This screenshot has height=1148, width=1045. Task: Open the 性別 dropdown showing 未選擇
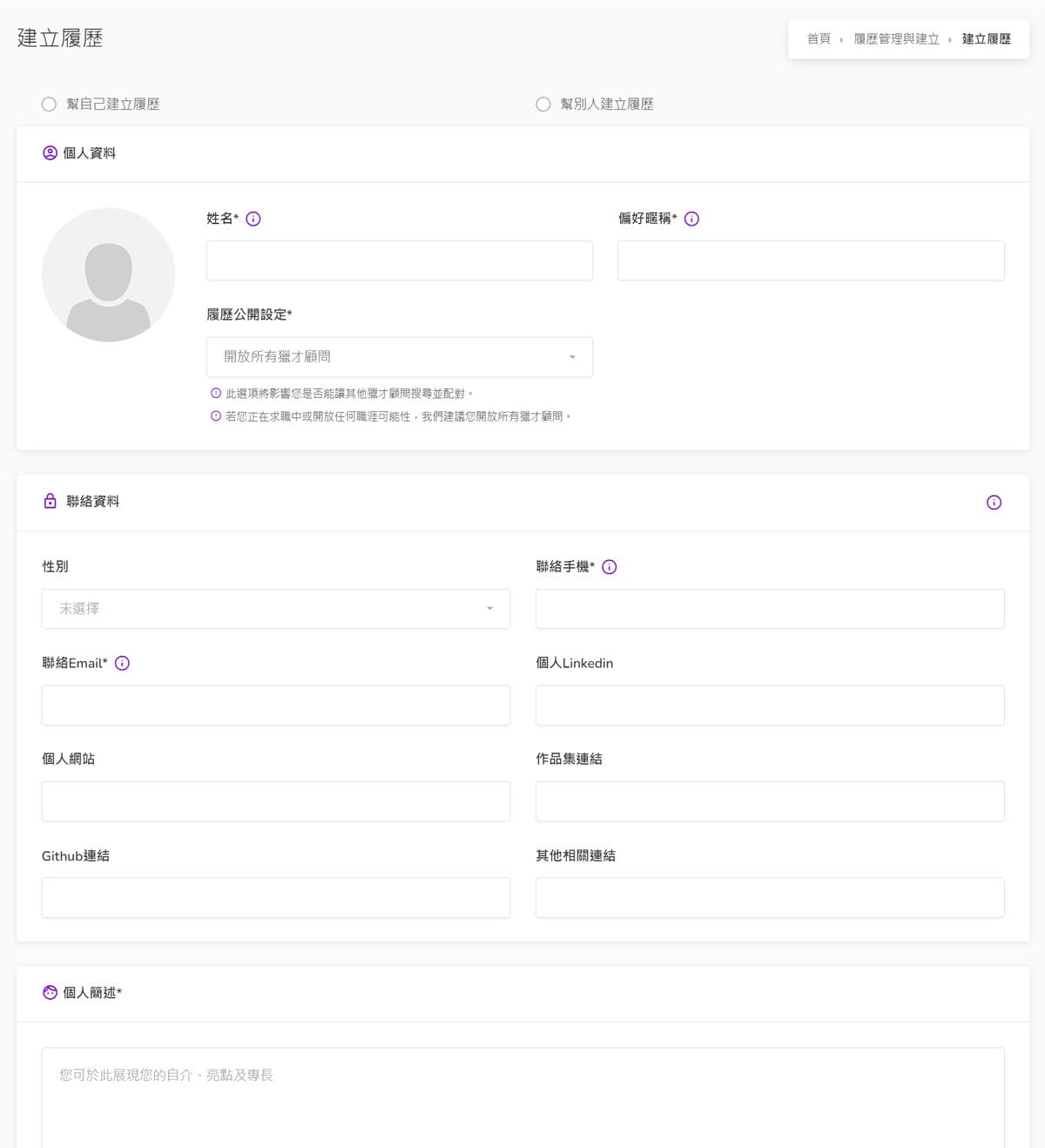tap(276, 609)
